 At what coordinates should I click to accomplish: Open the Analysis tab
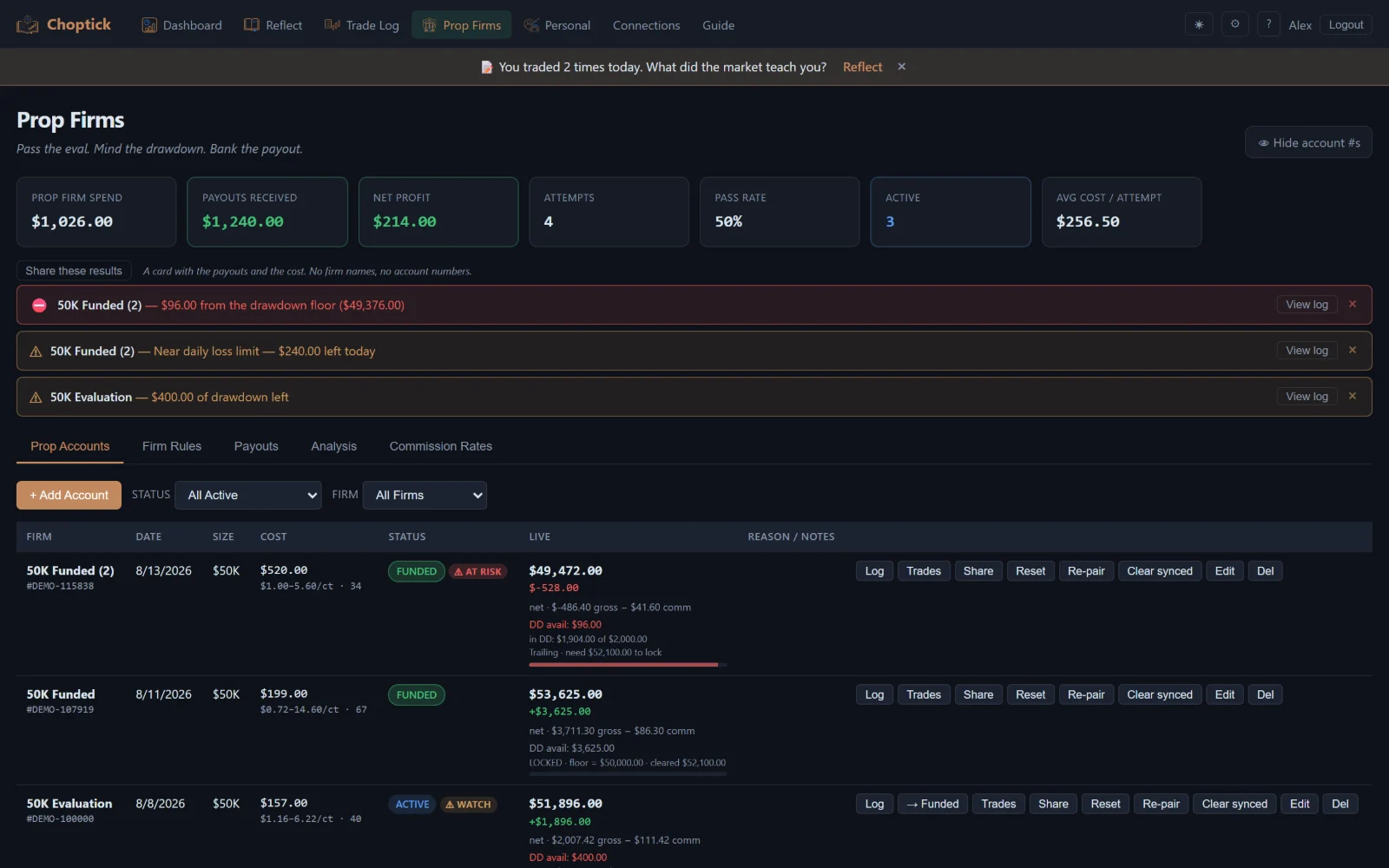pyautogui.click(x=333, y=446)
